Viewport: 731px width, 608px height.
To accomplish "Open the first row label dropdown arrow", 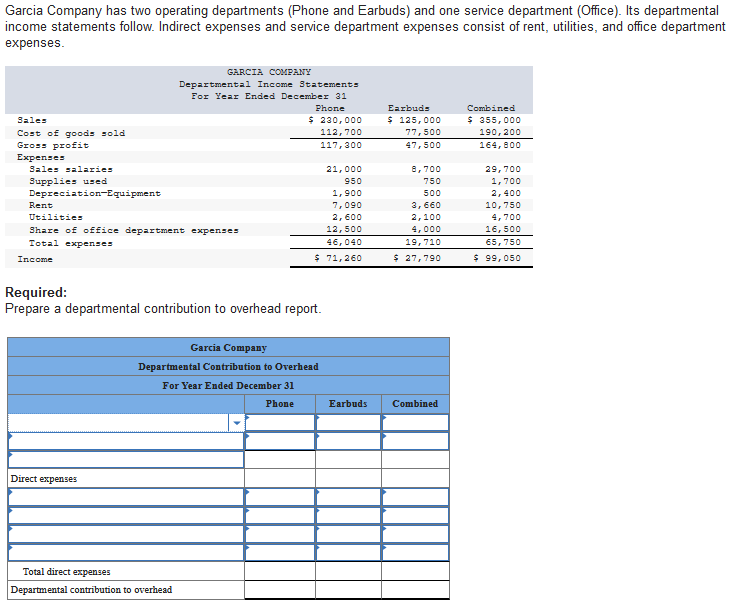I will pyautogui.click(x=237, y=423).
